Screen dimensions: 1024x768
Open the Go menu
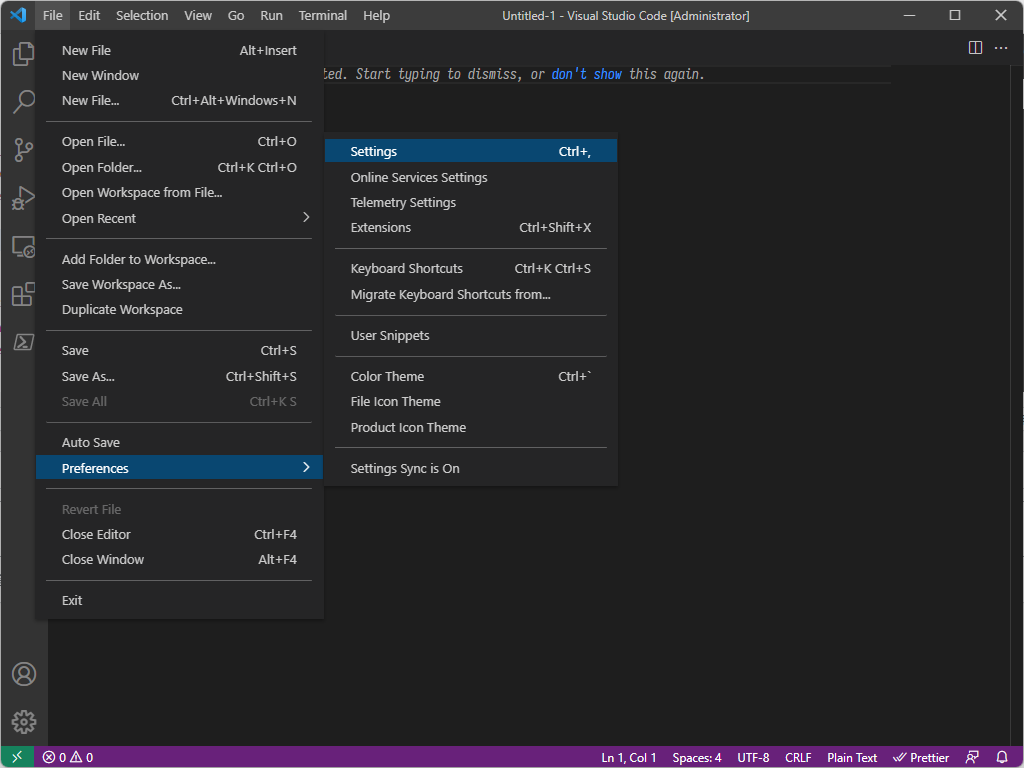[x=236, y=15]
